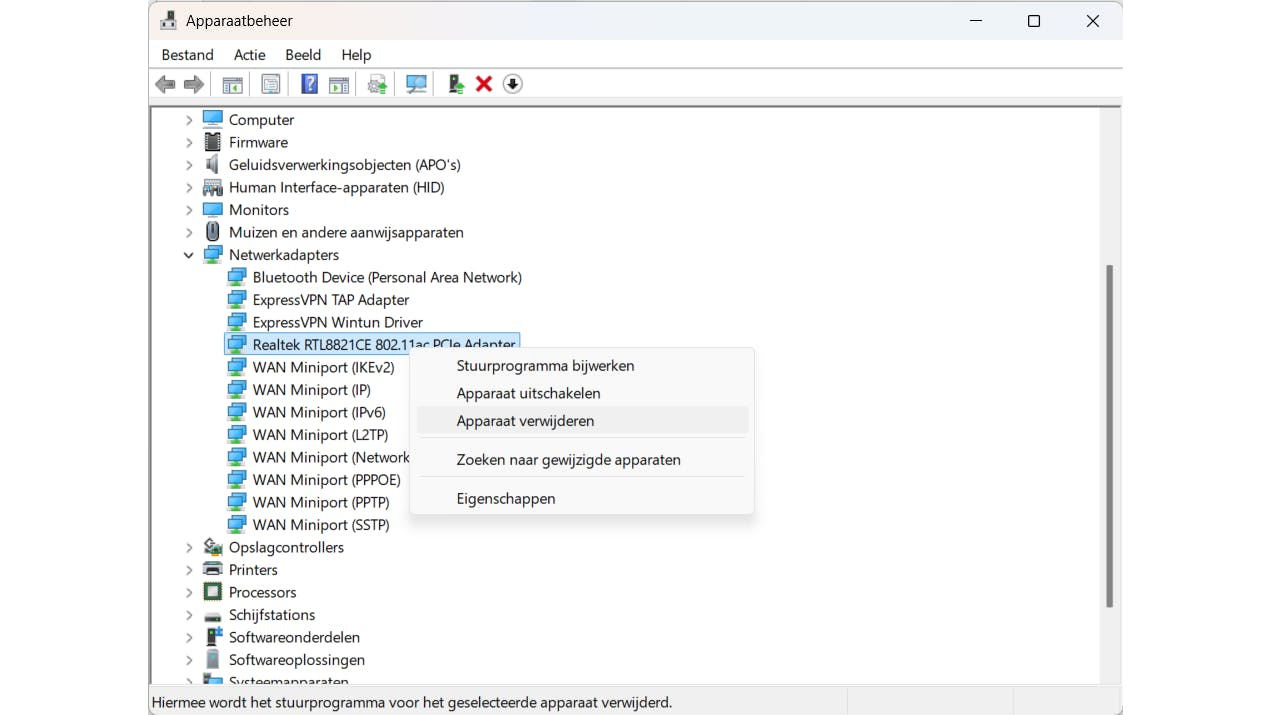Collapse the Netwerkadapters node
Viewport: 1271px width, 715px height.
point(189,255)
